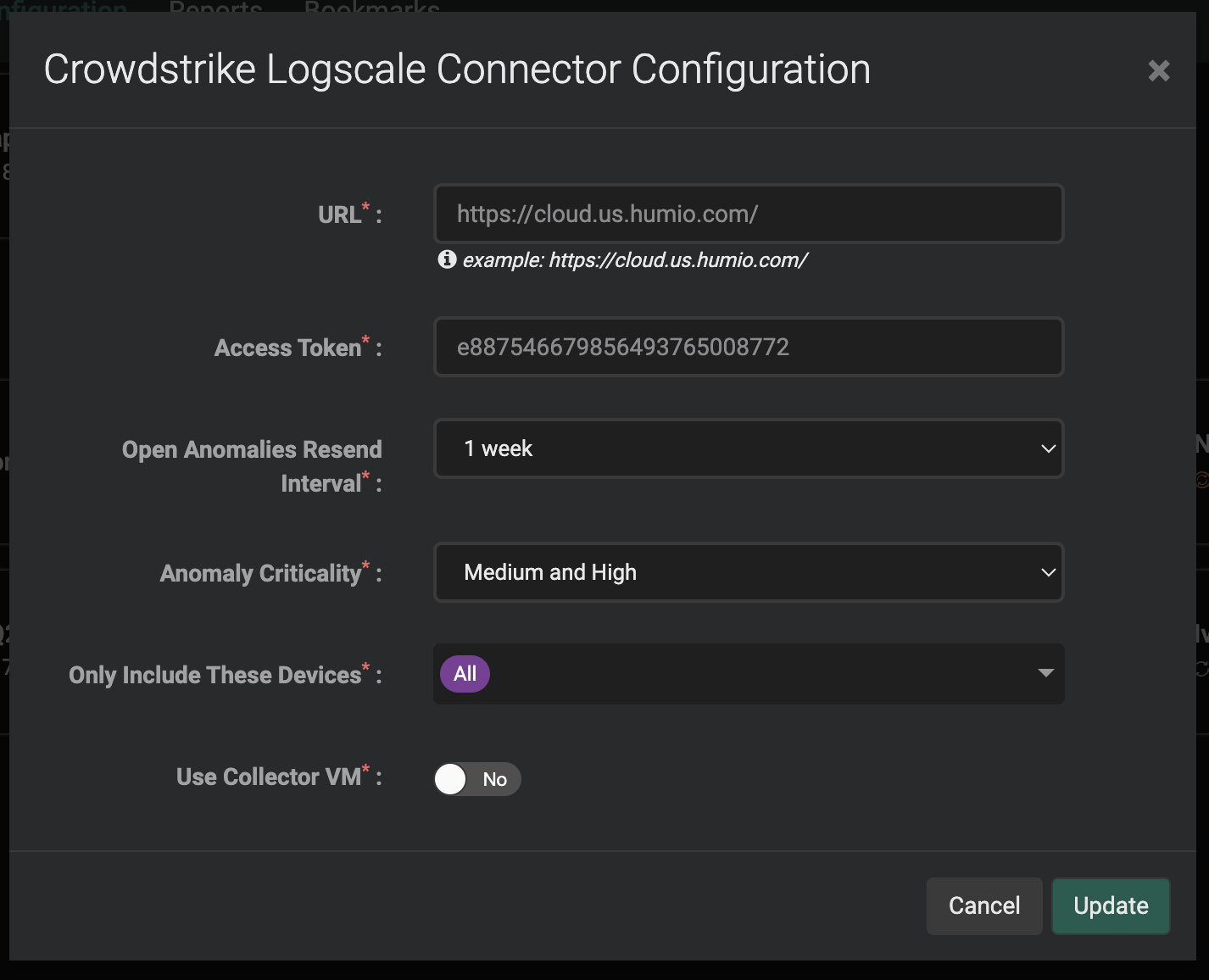The width and height of the screenshot is (1209, 980).
Task: Click into the Access Token field
Action: (748, 347)
